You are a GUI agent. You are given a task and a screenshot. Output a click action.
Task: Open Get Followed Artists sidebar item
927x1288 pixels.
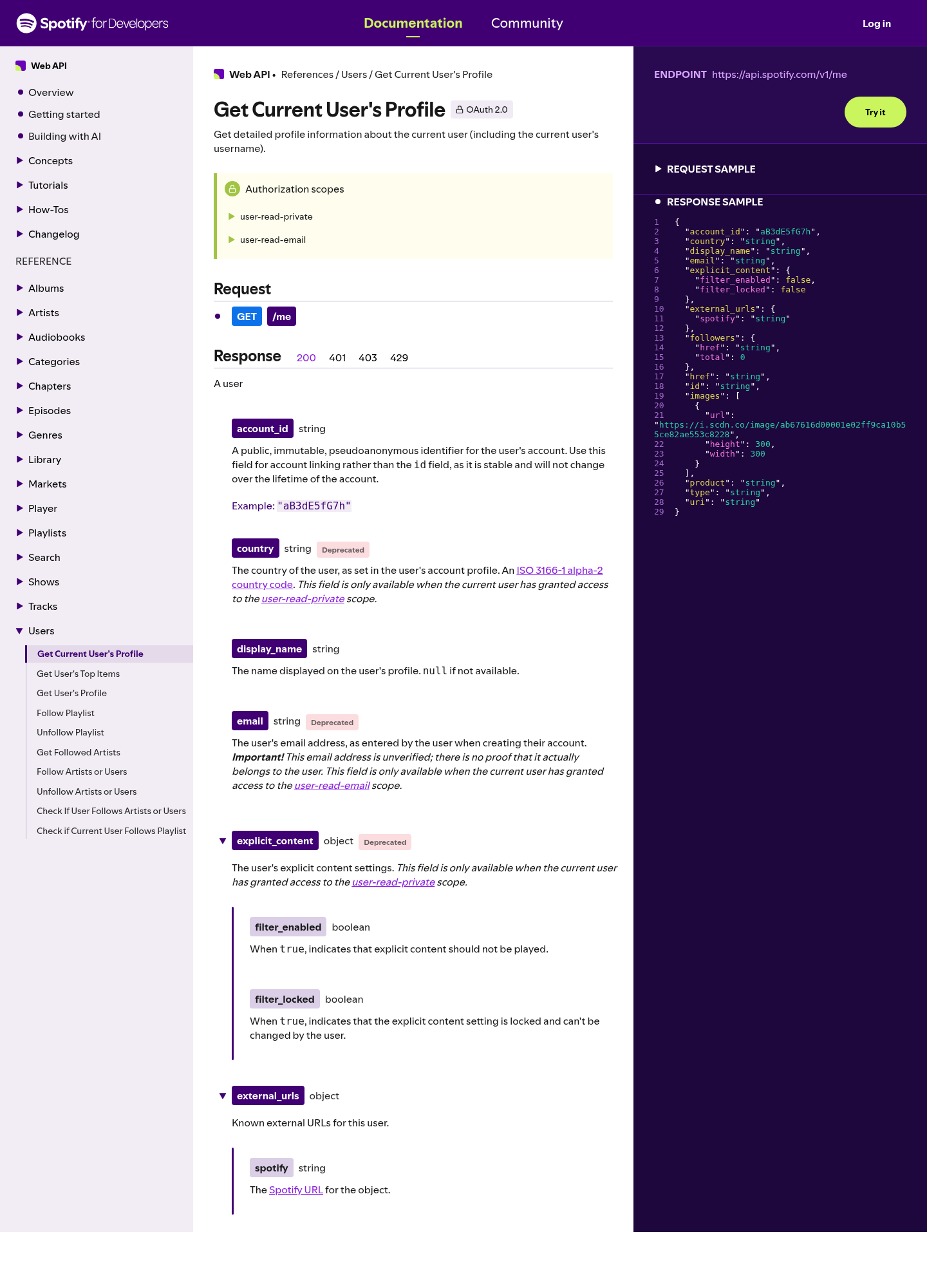[79, 752]
